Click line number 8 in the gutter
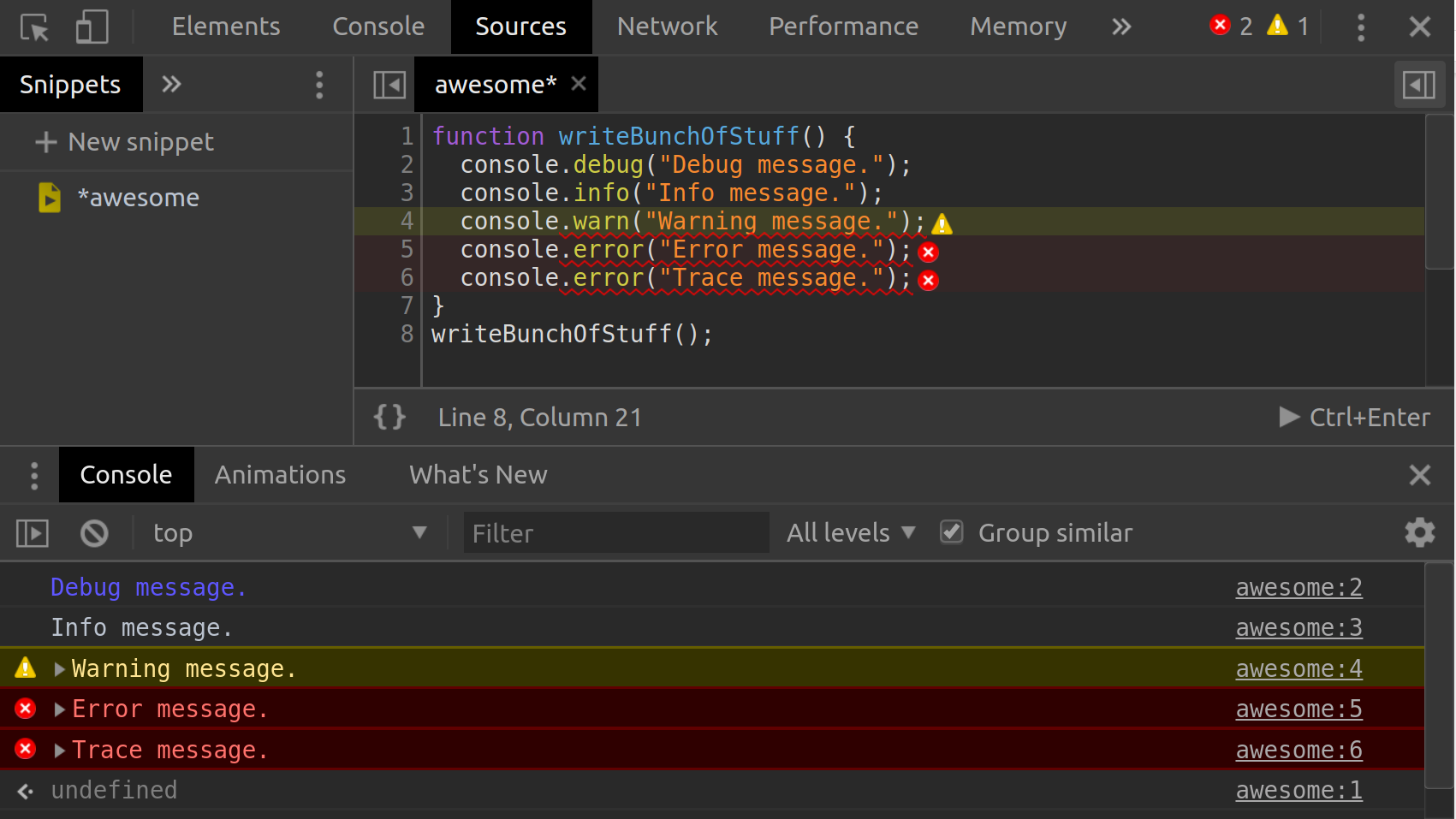Viewport: 1456px width, 819px height. [407, 334]
